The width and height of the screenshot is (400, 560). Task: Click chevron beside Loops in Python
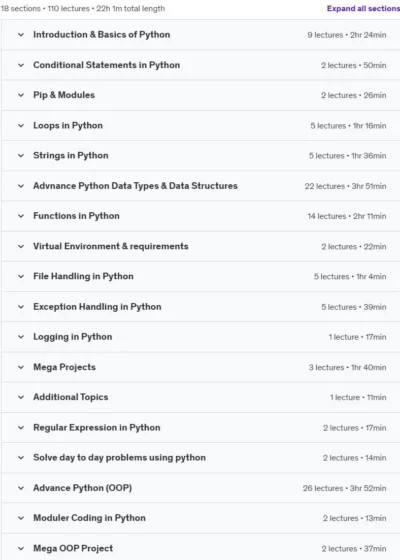pyautogui.click(x=21, y=125)
